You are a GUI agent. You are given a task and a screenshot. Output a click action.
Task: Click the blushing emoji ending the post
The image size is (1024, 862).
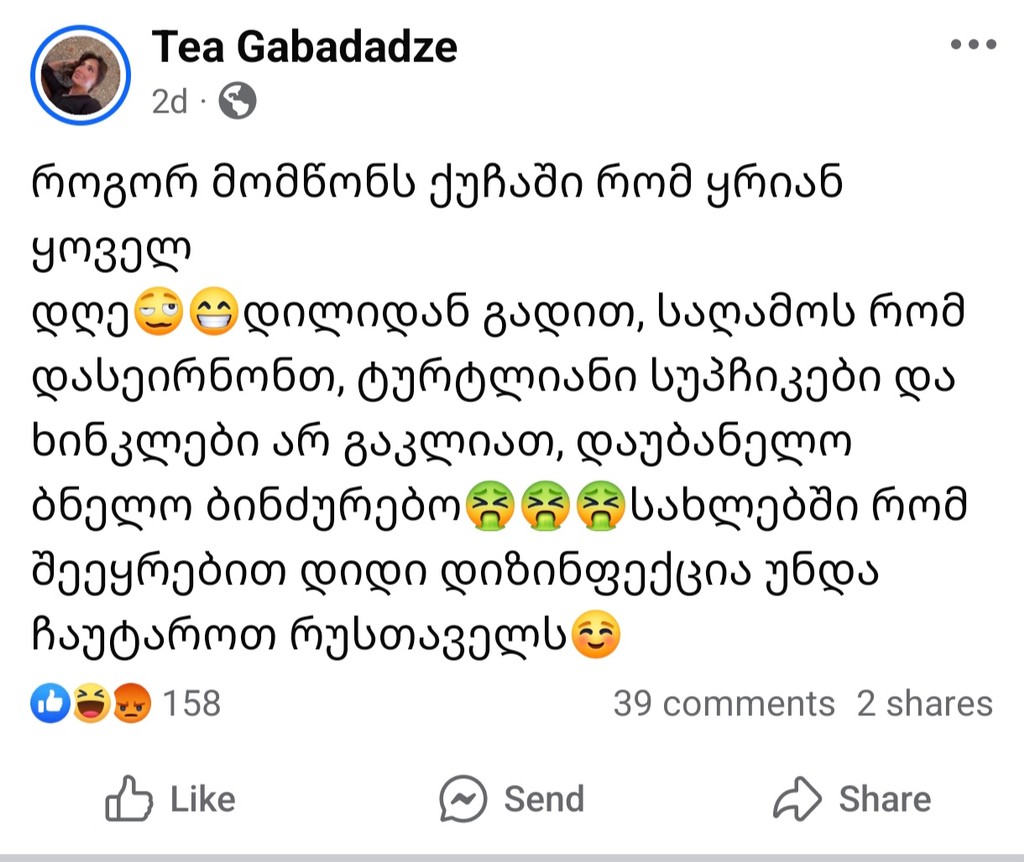pos(594,636)
